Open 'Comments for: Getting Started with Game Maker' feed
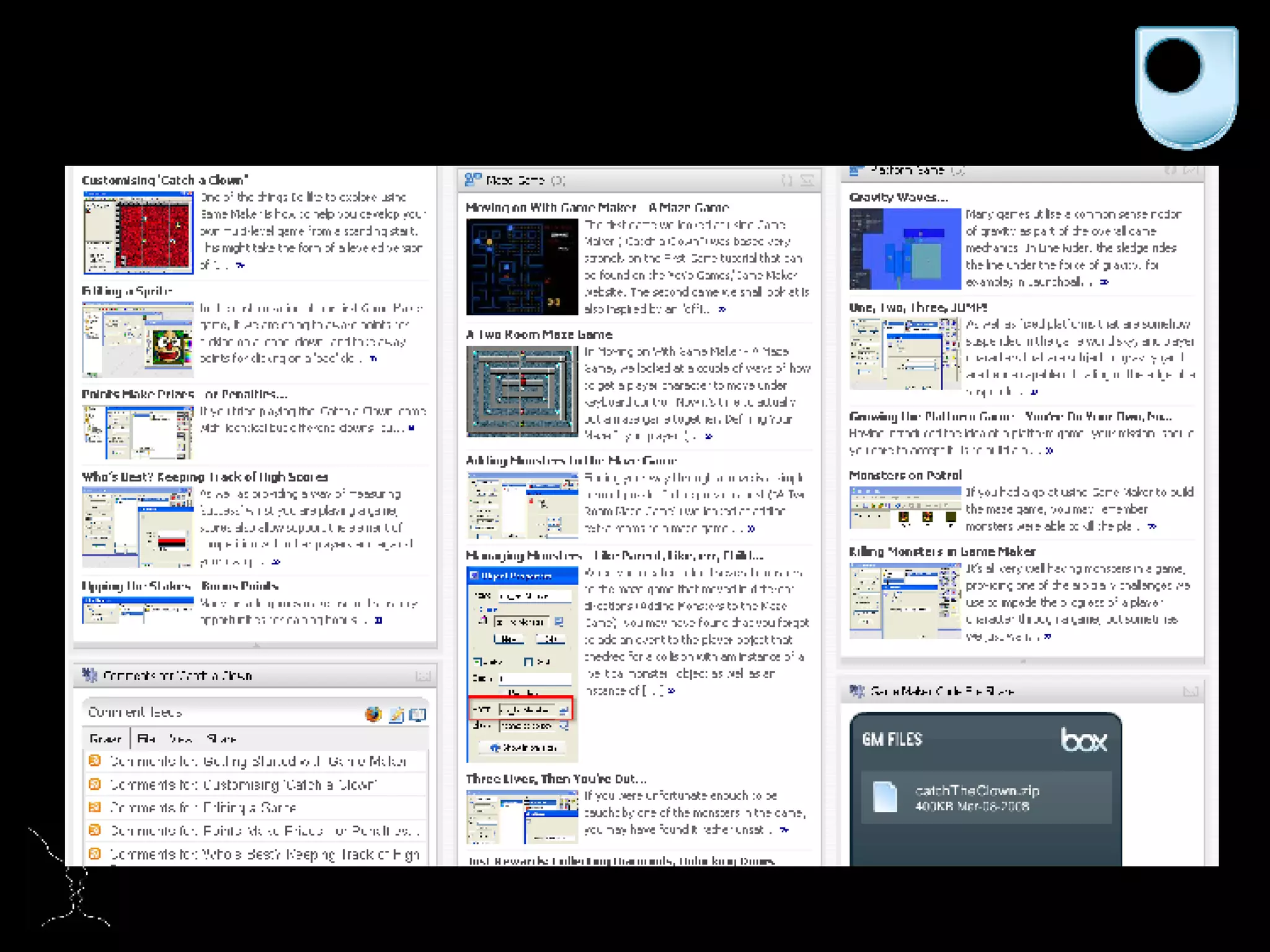 [x=258, y=761]
